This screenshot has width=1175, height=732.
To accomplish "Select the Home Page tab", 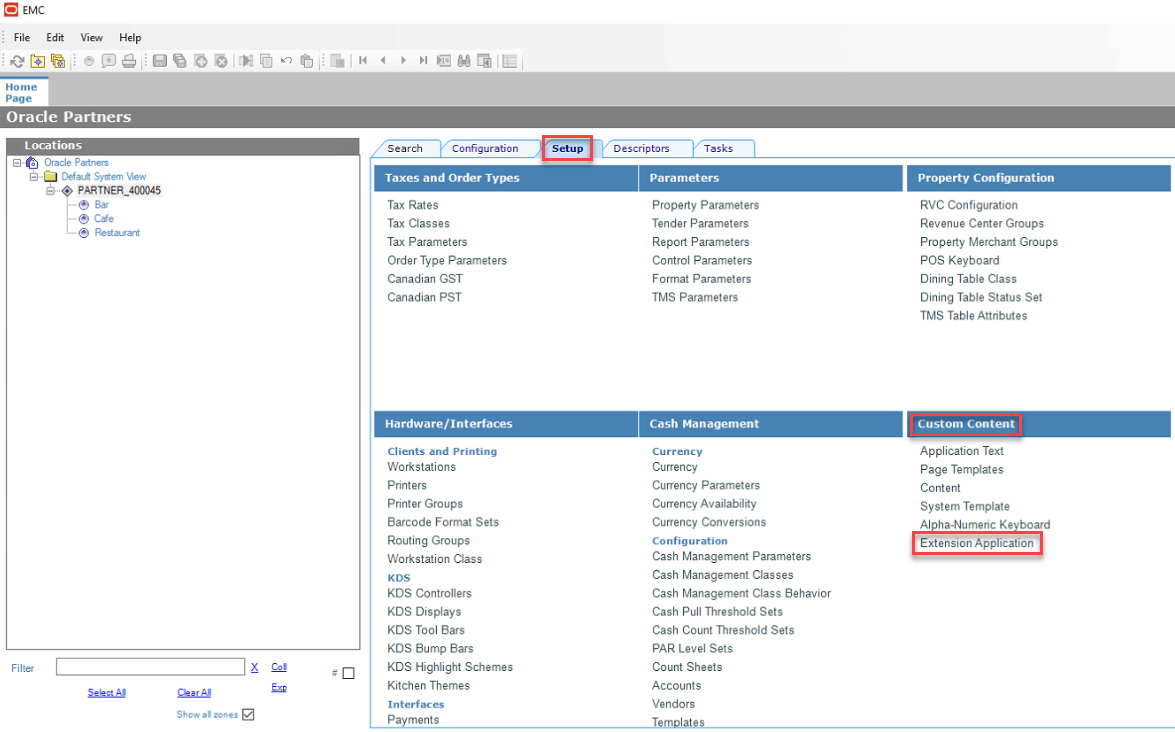I will tap(22, 92).
